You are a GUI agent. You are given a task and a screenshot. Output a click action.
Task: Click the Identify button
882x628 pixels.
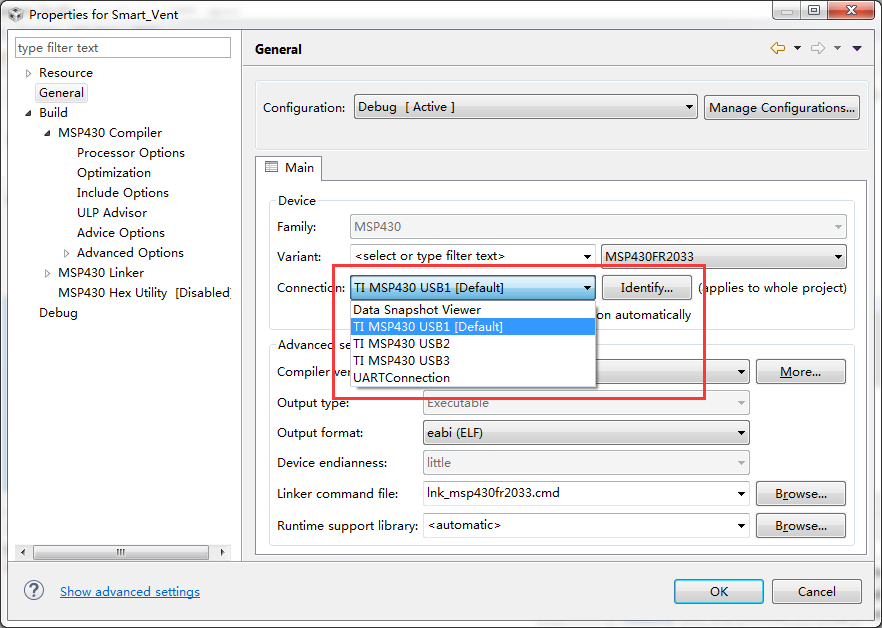[646, 288]
